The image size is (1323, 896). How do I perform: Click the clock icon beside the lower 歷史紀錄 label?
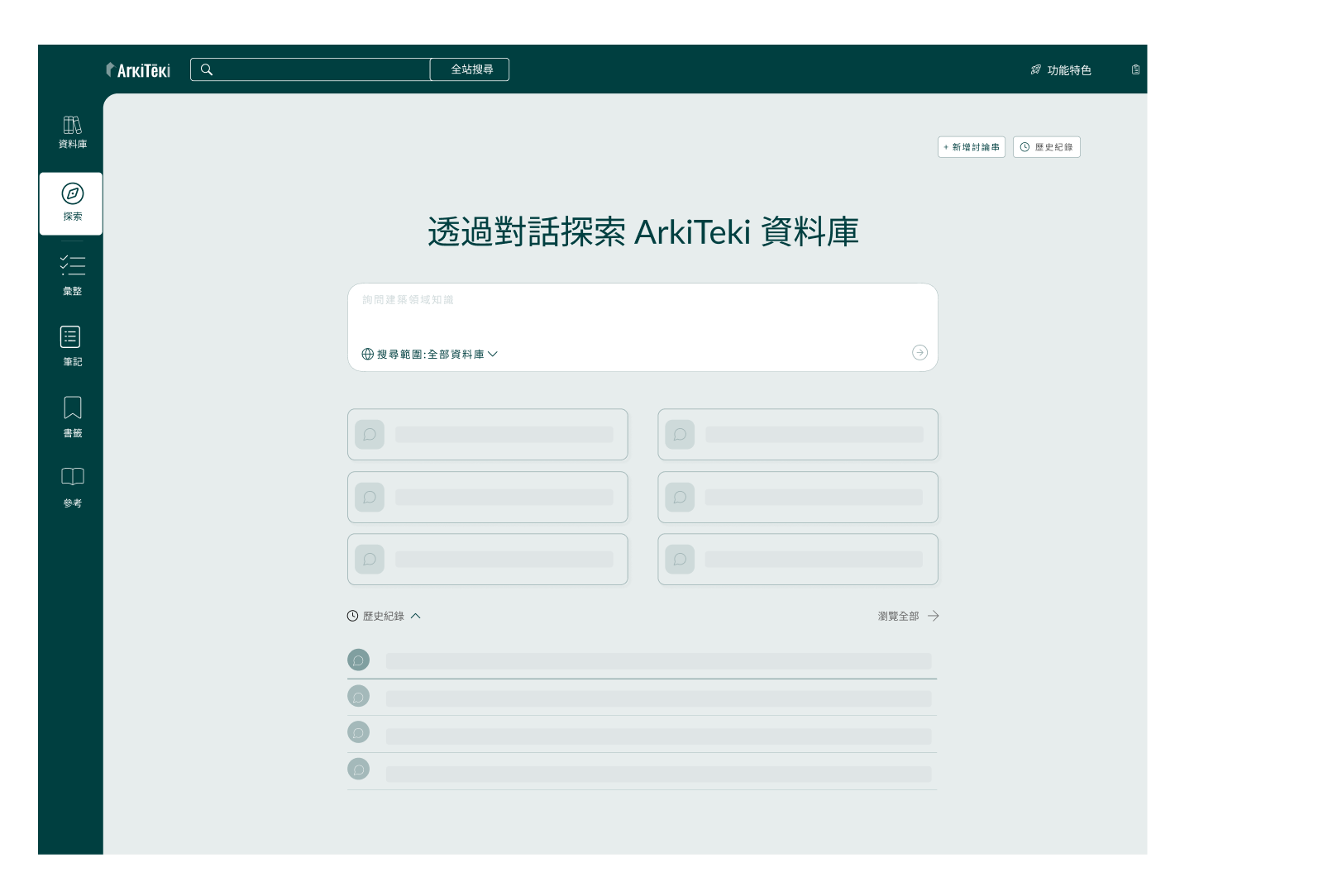coord(352,616)
